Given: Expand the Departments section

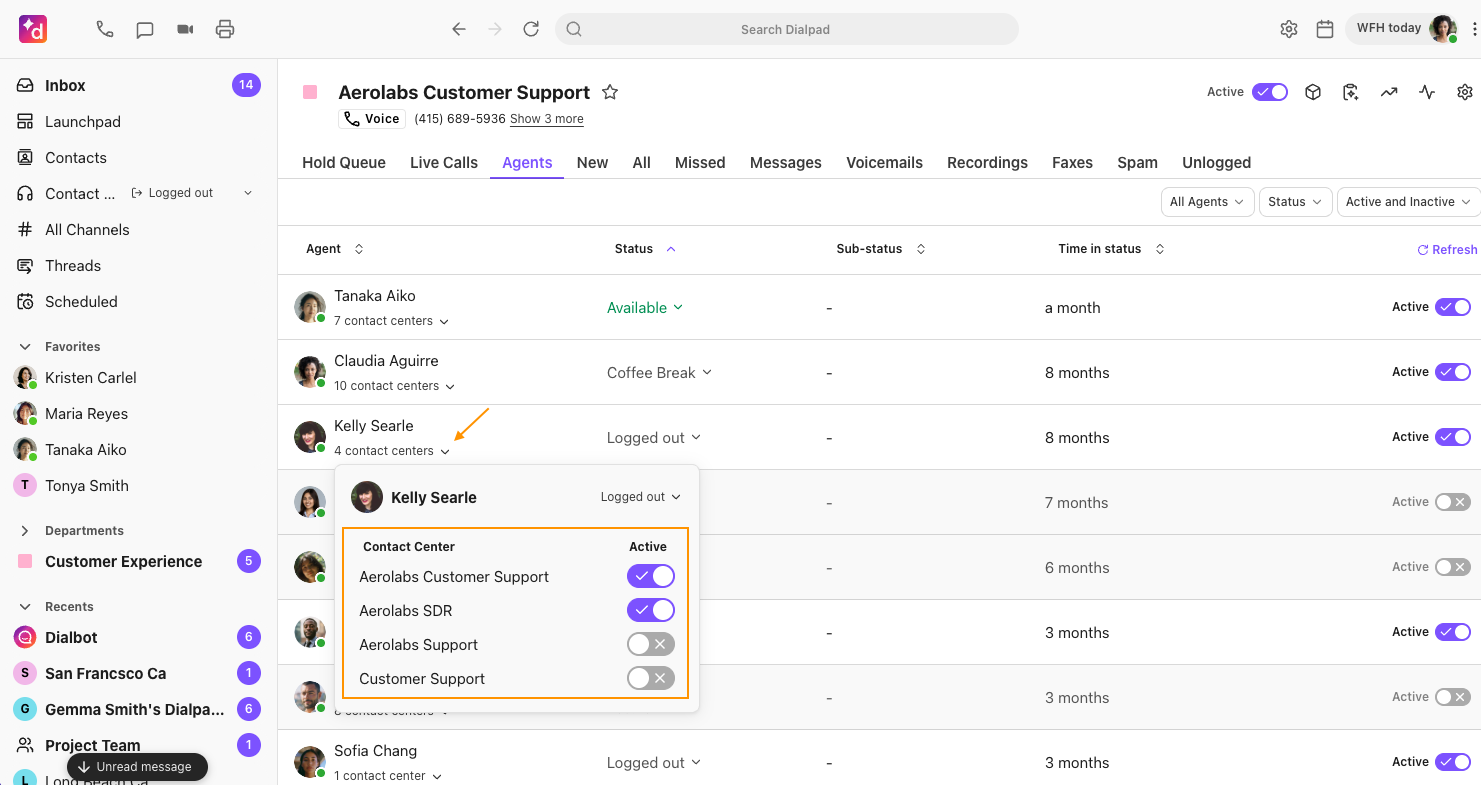Looking at the screenshot, I should point(25,530).
